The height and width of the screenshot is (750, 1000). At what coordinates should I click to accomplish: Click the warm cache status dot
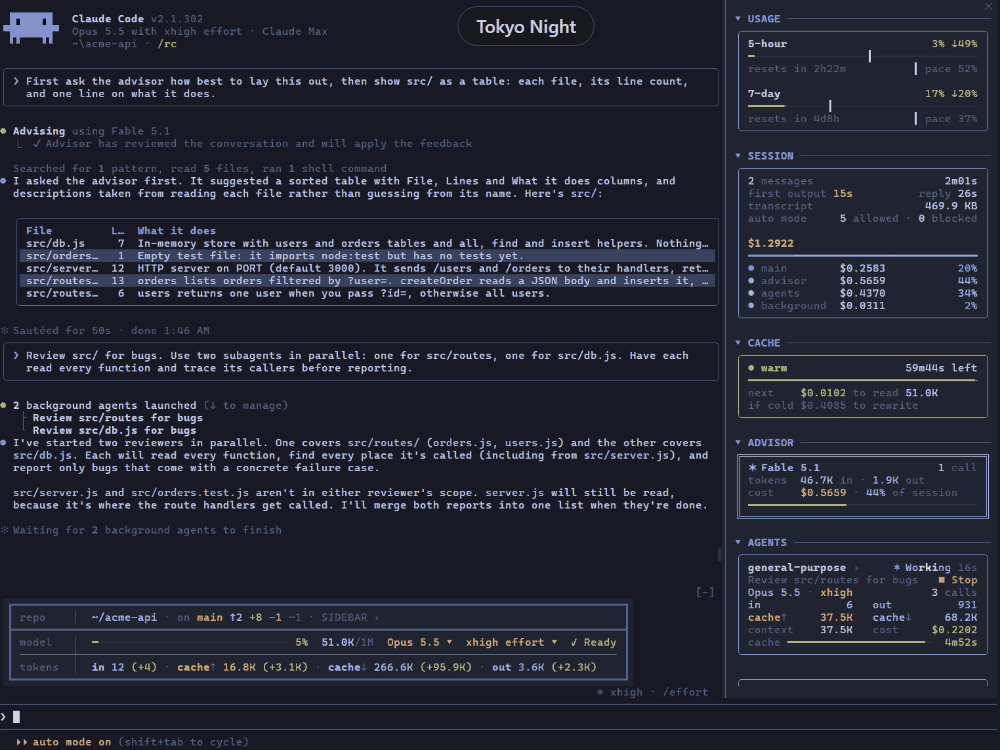tap(751, 368)
